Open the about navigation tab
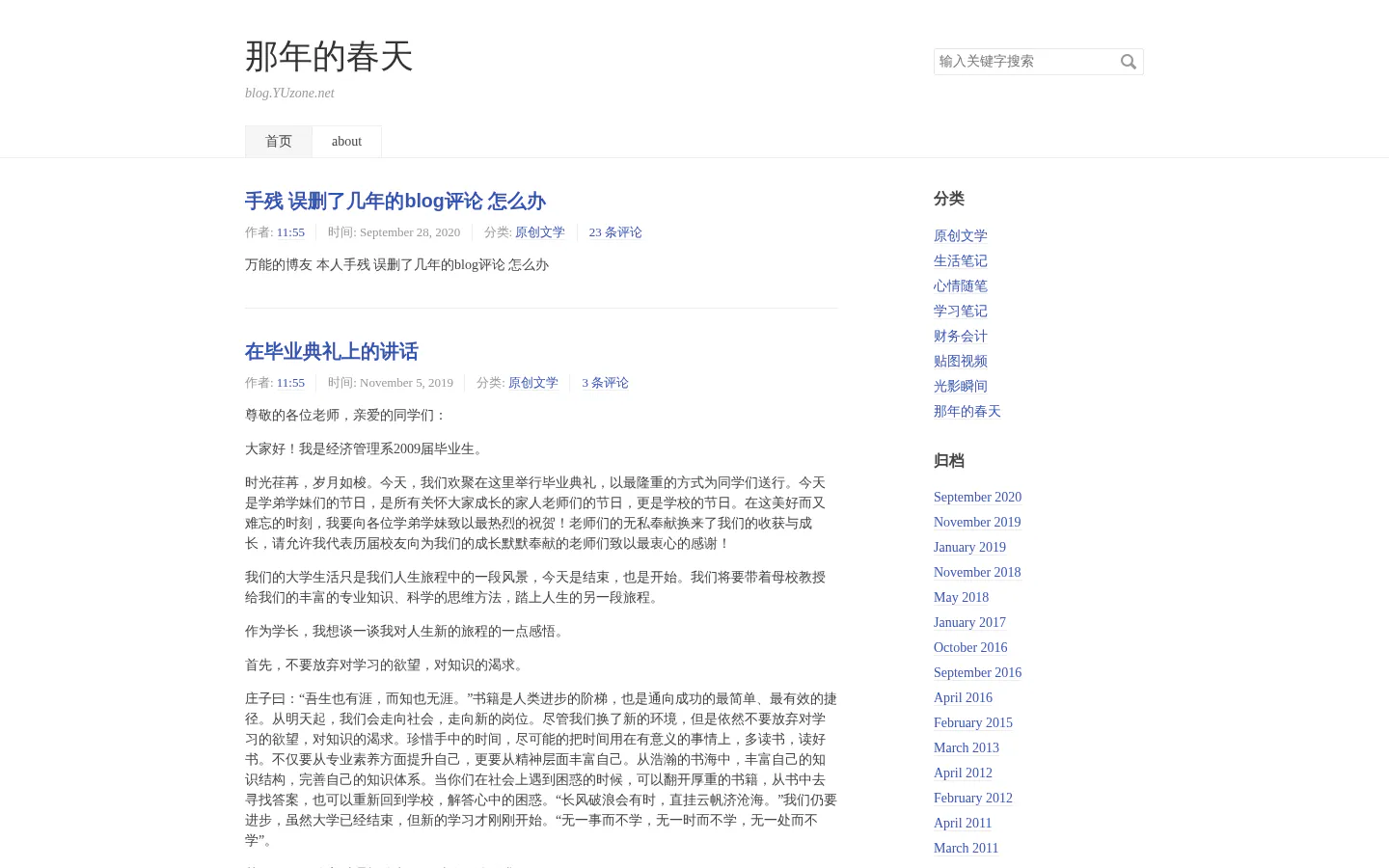1389x868 pixels. [x=346, y=142]
